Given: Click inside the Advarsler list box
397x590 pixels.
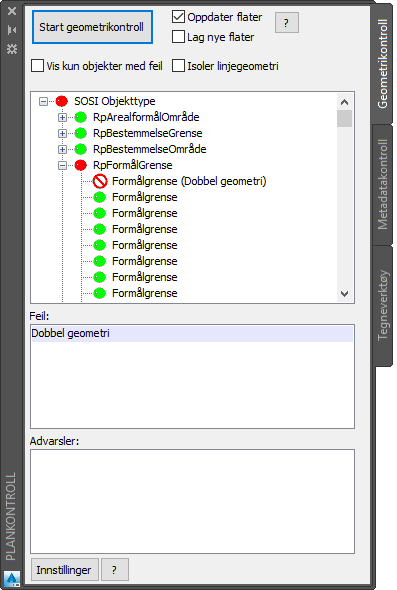Looking at the screenshot, I should point(192,501).
